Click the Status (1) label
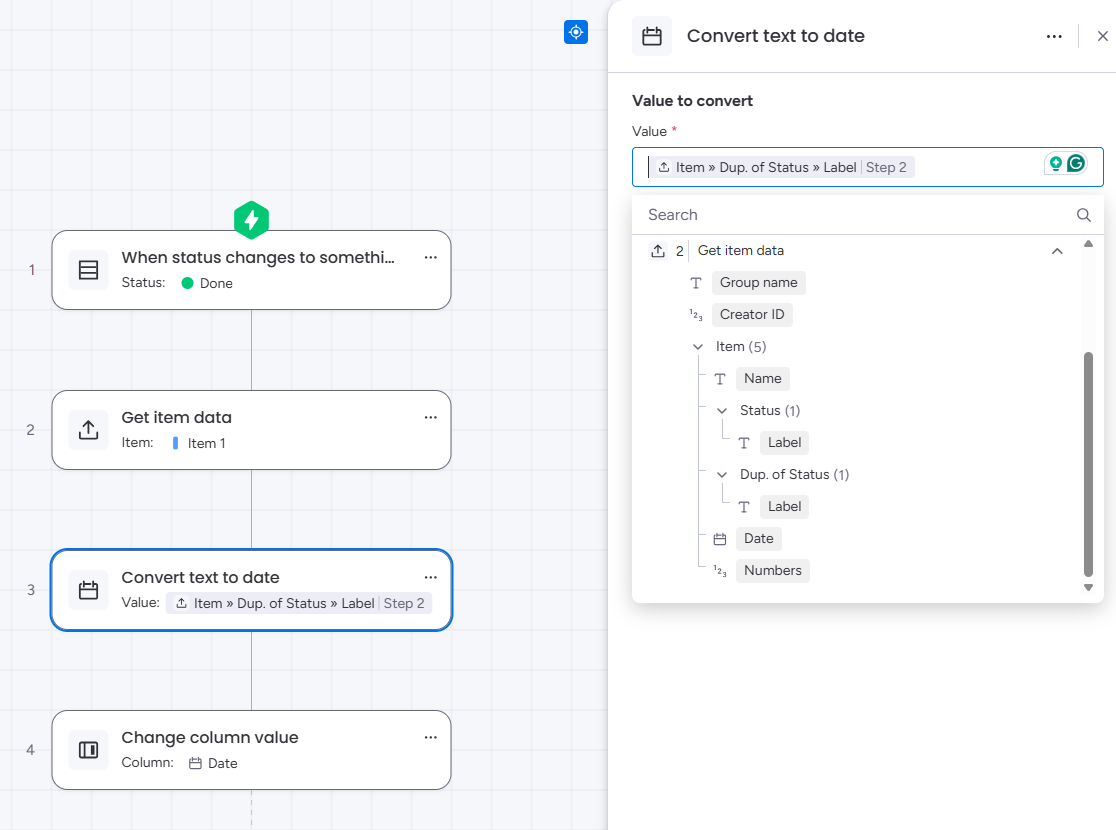This screenshot has height=830, width=1116. point(770,411)
